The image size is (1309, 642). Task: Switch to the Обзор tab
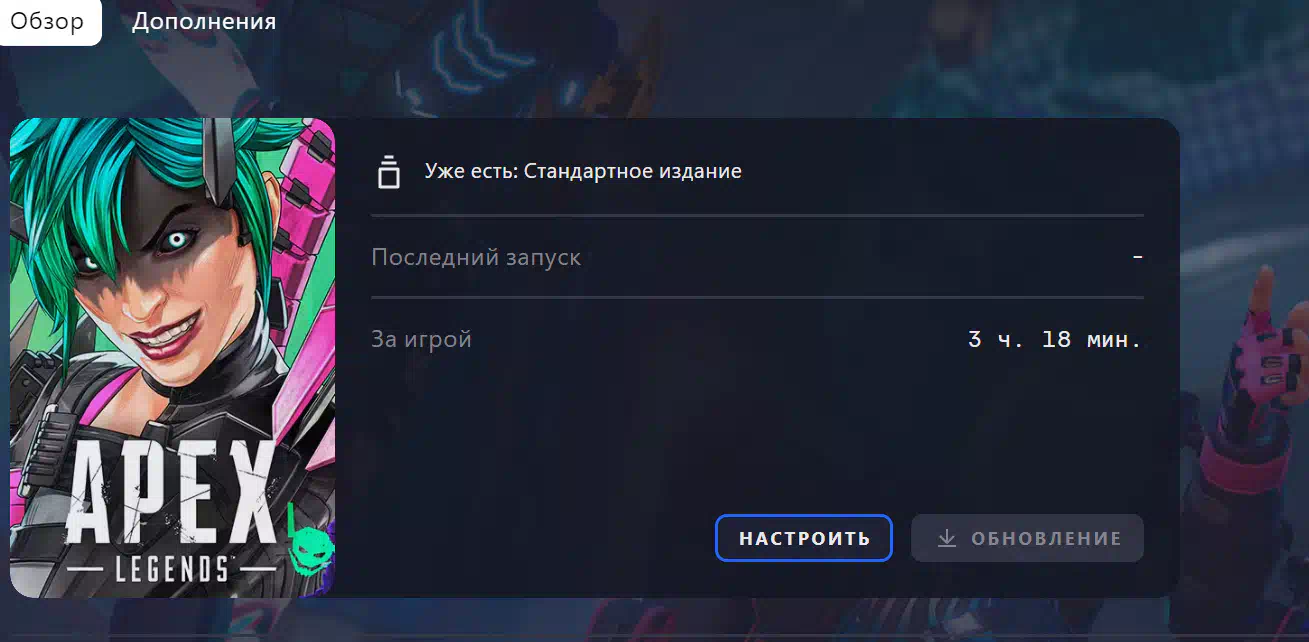(x=47, y=21)
